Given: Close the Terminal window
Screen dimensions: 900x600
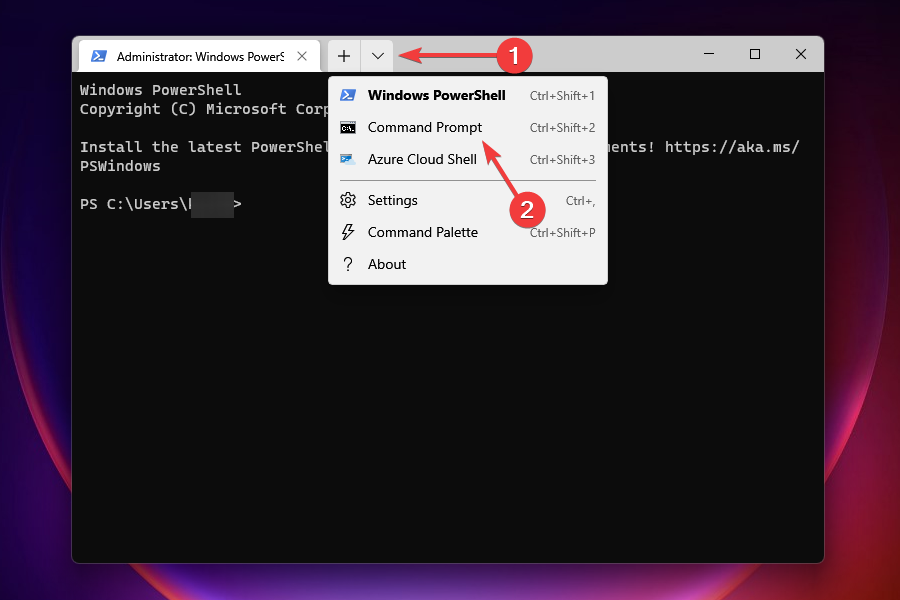Looking at the screenshot, I should (801, 54).
